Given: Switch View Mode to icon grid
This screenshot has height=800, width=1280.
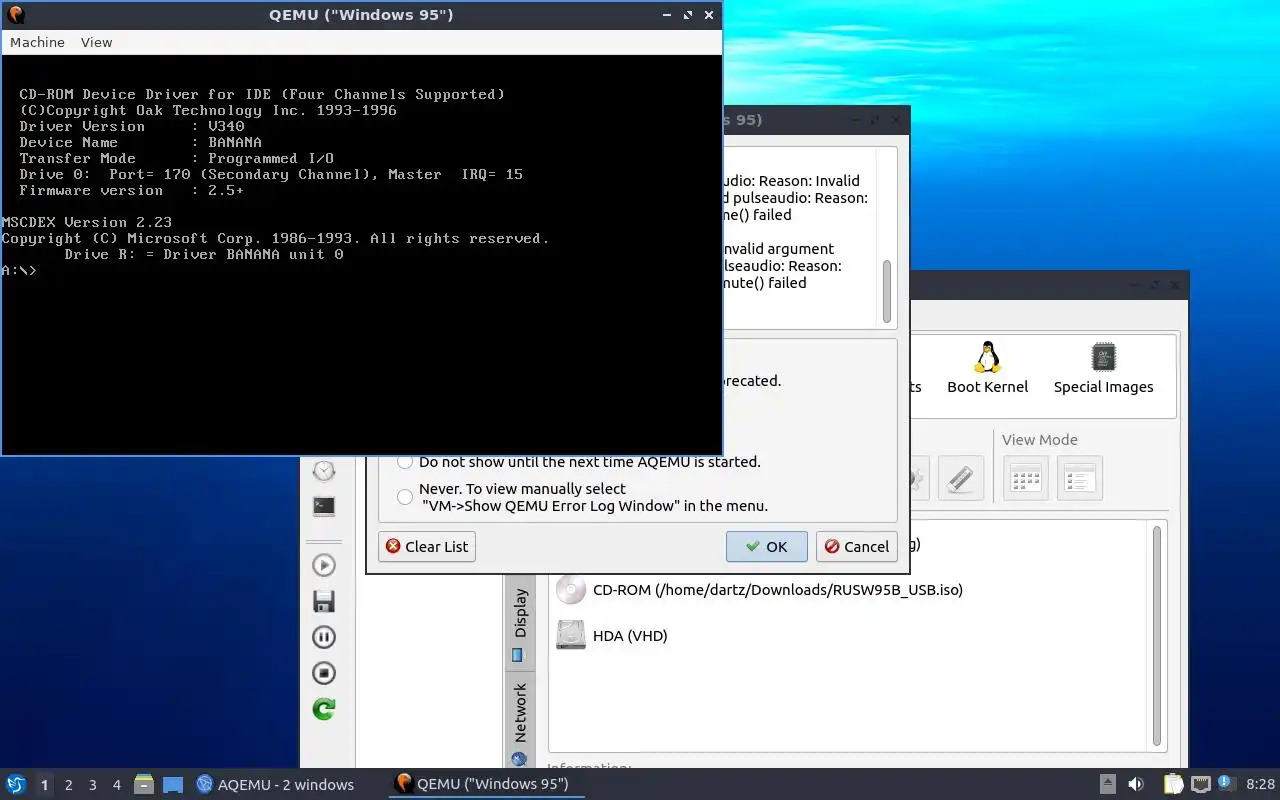Looking at the screenshot, I should click(1026, 478).
